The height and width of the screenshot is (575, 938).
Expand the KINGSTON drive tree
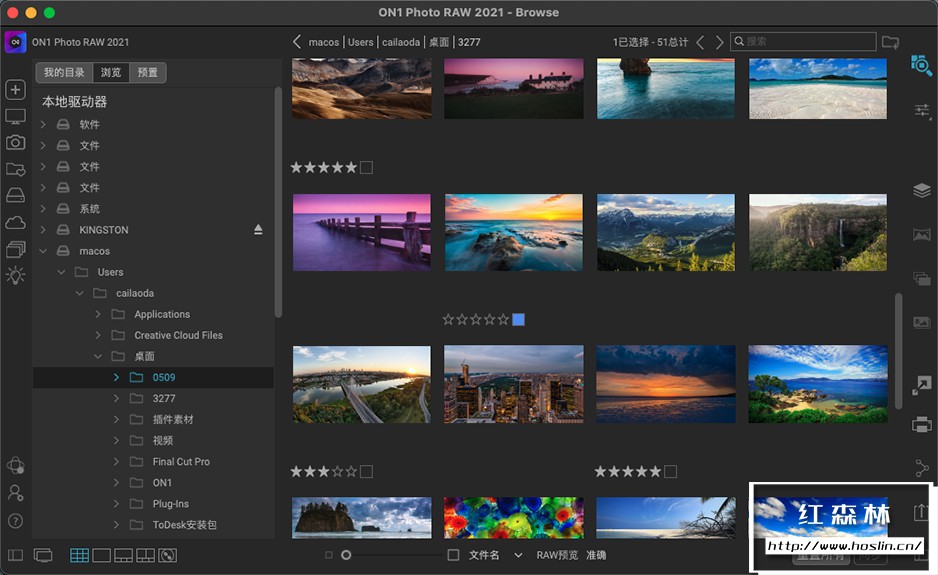point(43,230)
